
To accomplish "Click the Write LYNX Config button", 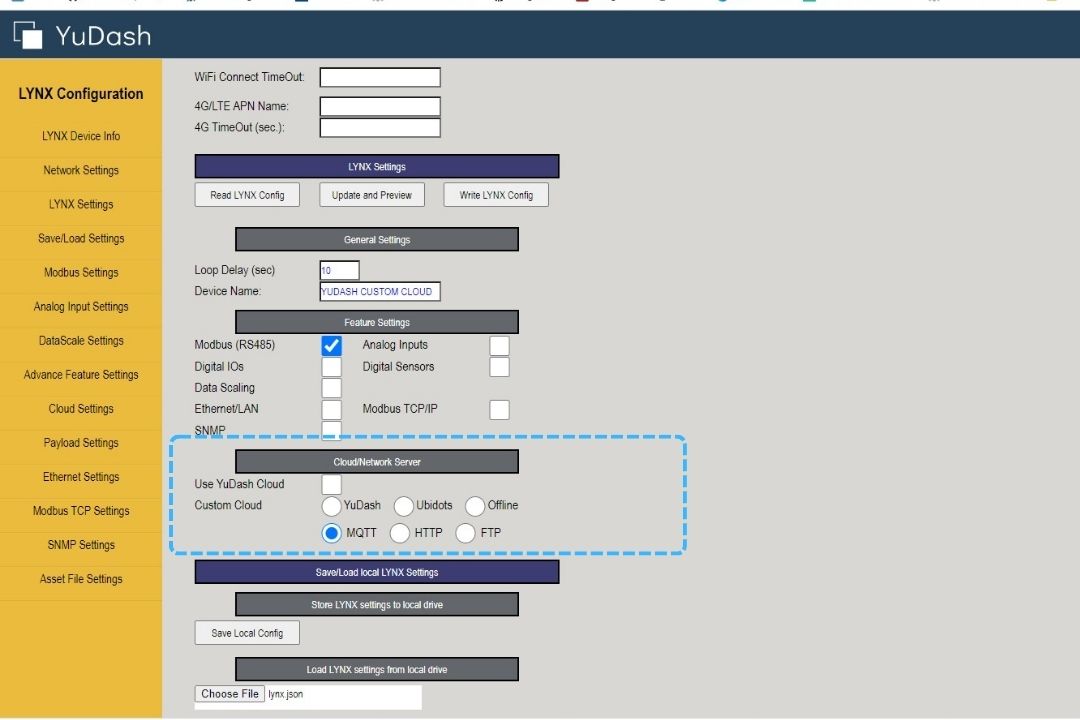I will [496, 195].
